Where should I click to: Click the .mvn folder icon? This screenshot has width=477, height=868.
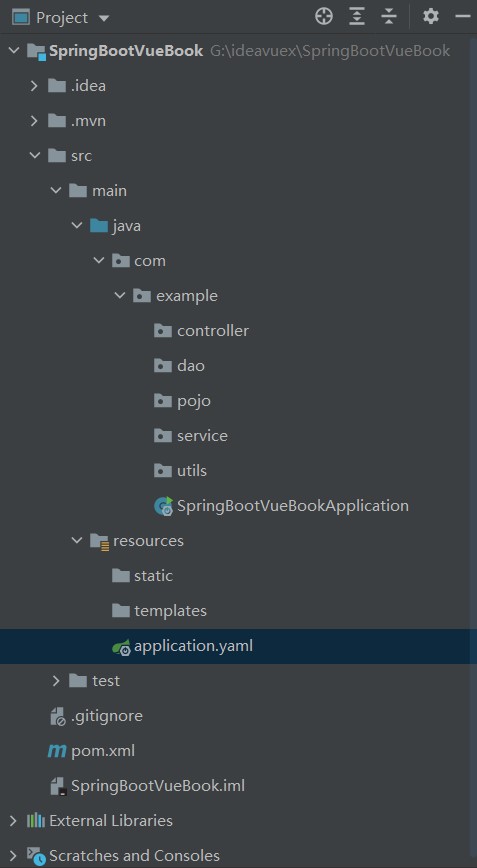(57, 121)
